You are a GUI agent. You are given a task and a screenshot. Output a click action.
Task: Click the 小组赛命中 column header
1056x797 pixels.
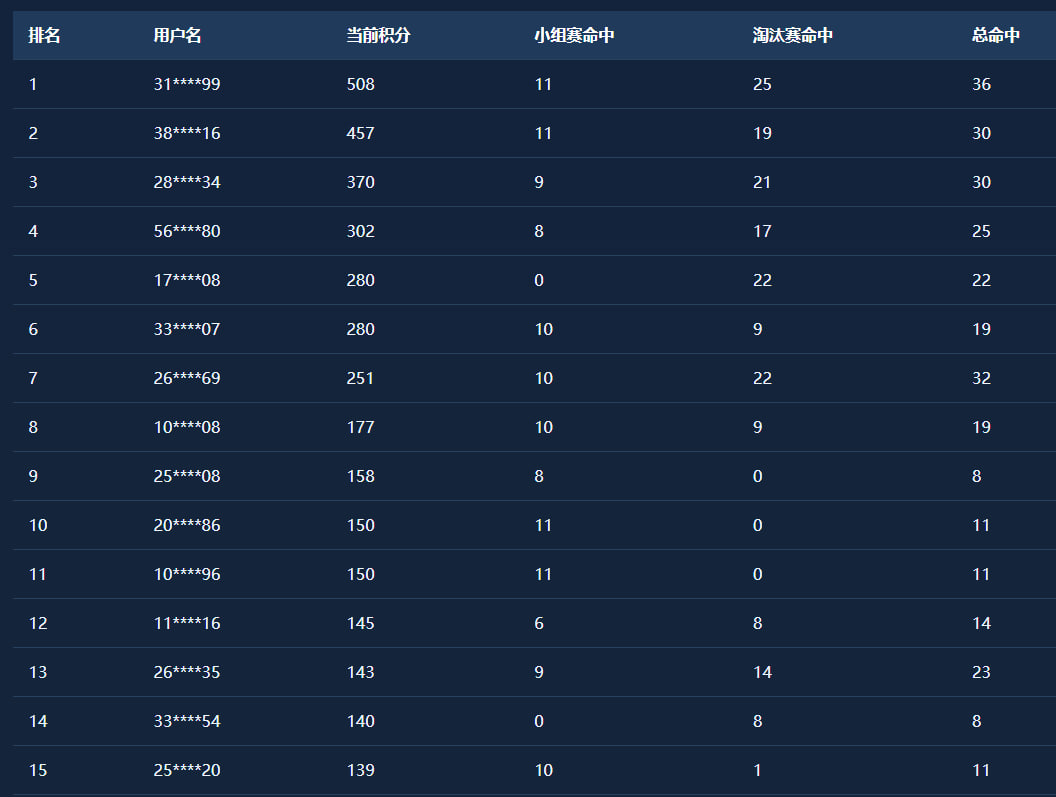[574, 35]
